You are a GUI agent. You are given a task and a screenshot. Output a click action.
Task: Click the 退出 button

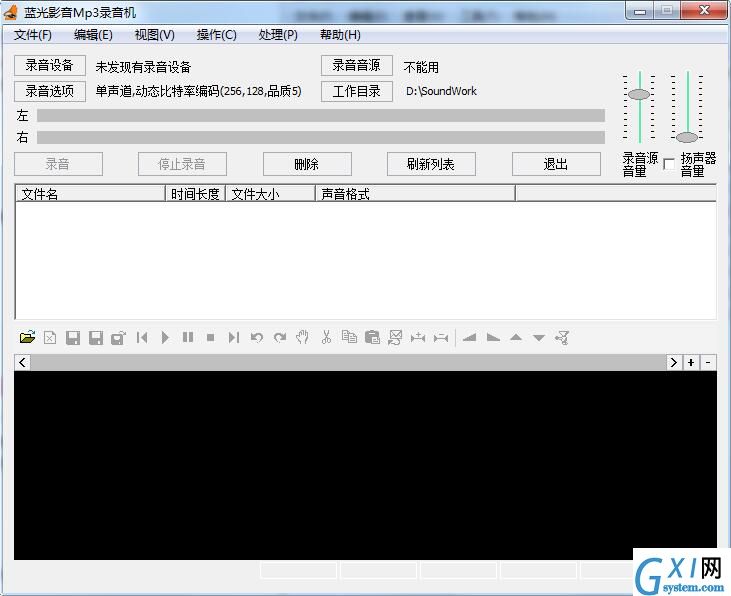tap(556, 164)
